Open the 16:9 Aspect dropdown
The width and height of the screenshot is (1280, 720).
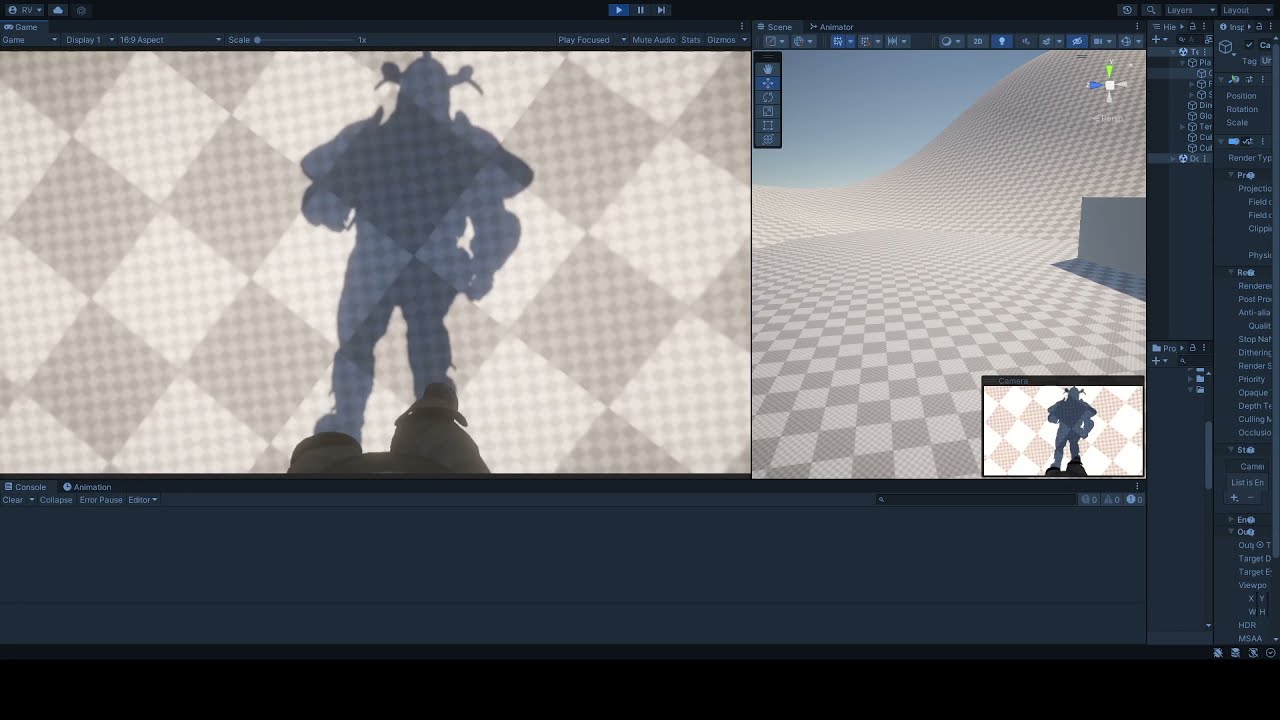click(x=170, y=40)
